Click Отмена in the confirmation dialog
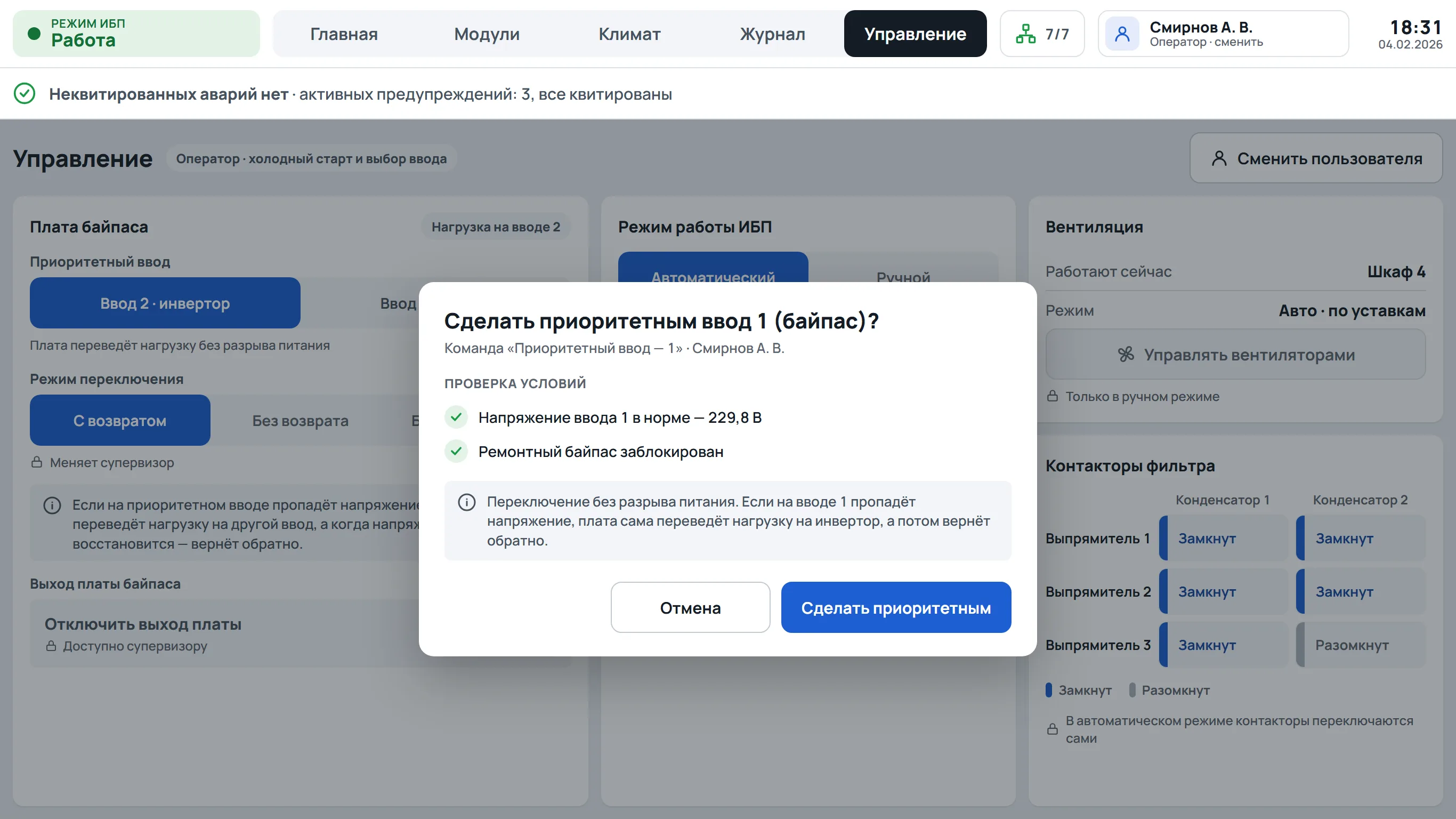1456x819 pixels. [x=690, y=607]
